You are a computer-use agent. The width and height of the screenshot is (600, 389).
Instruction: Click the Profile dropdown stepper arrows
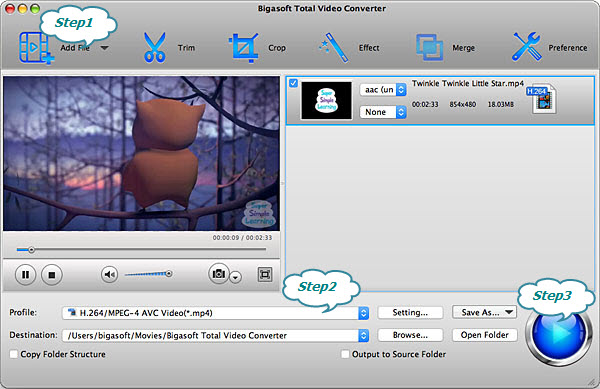[364, 313]
